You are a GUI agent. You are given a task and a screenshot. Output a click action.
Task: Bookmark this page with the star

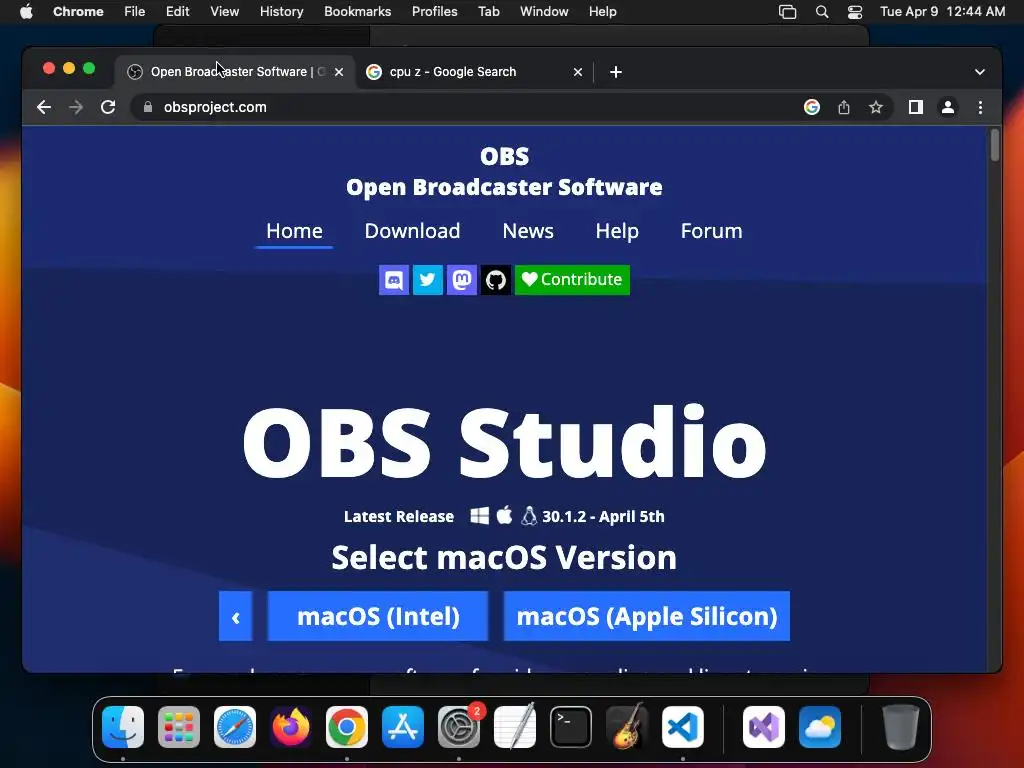(876, 107)
